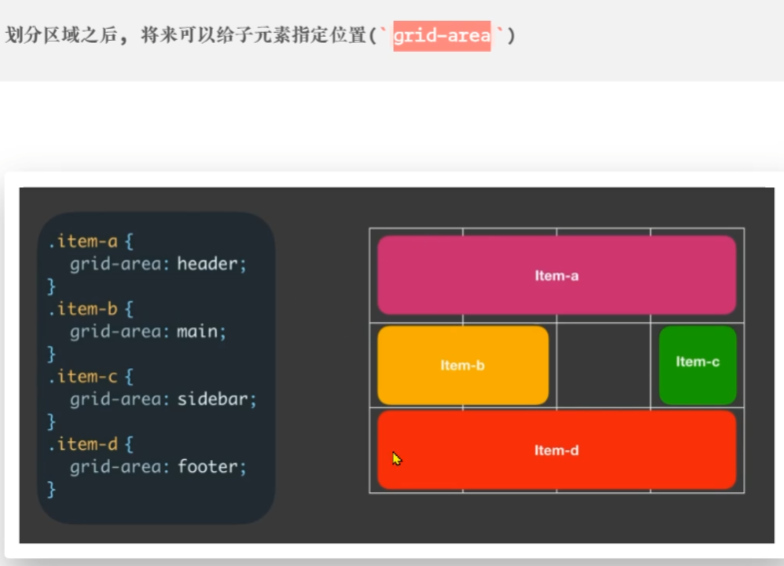The height and width of the screenshot is (566, 784).
Task: Click the sidebar value in the code
Action: tap(216, 399)
